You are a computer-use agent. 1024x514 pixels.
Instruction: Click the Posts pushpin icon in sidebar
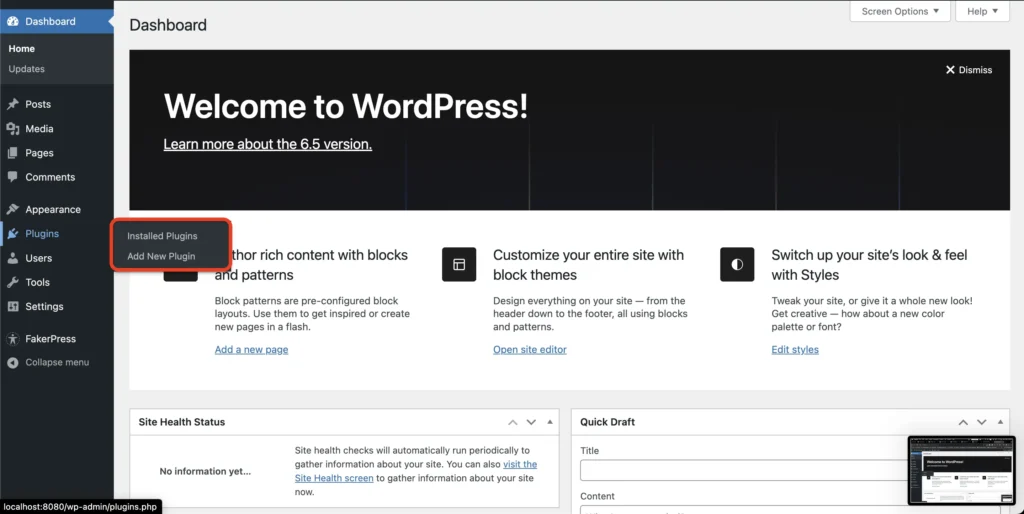pos(13,104)
